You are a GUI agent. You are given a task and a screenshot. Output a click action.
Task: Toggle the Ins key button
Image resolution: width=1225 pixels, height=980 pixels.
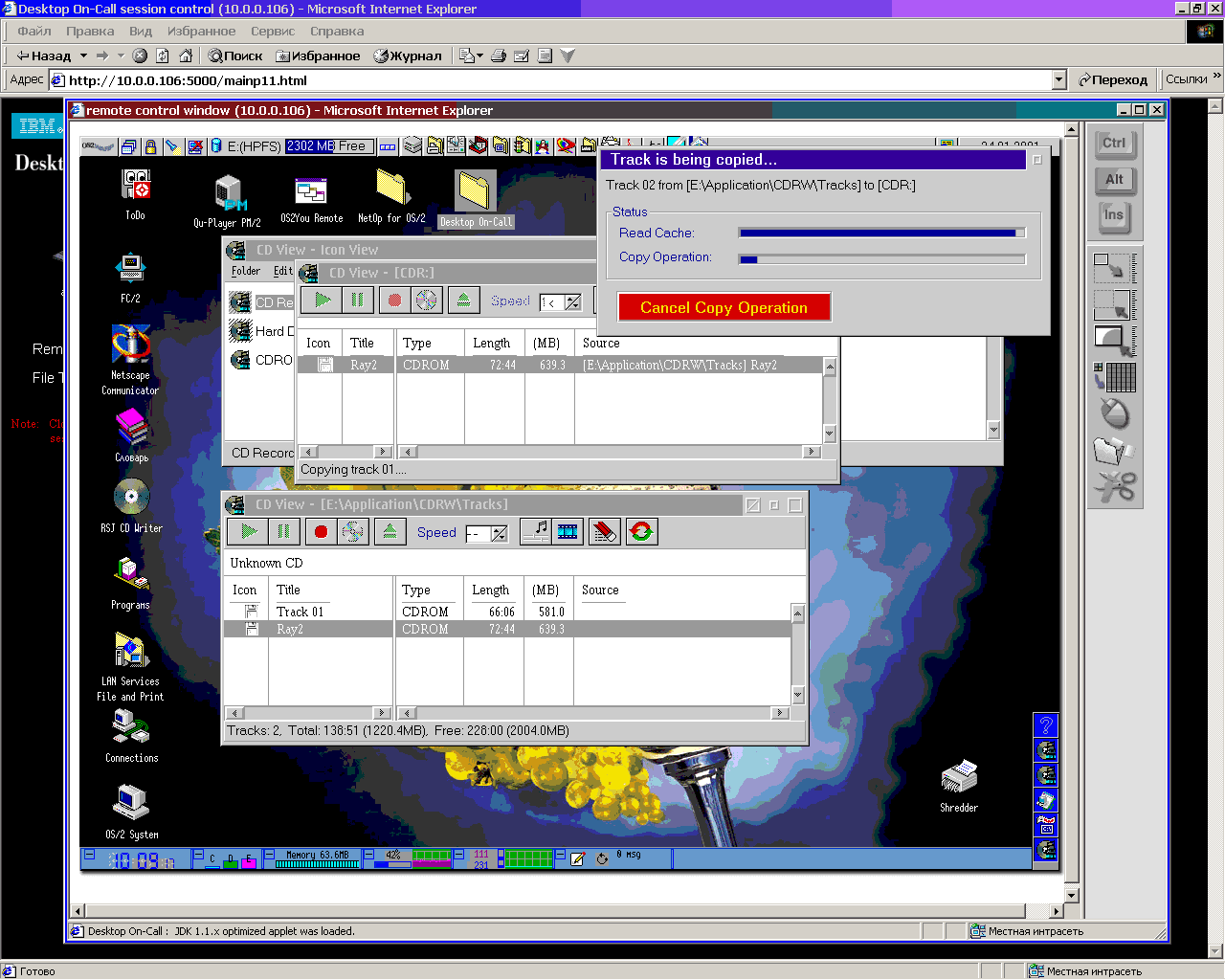pos(1114,216)
